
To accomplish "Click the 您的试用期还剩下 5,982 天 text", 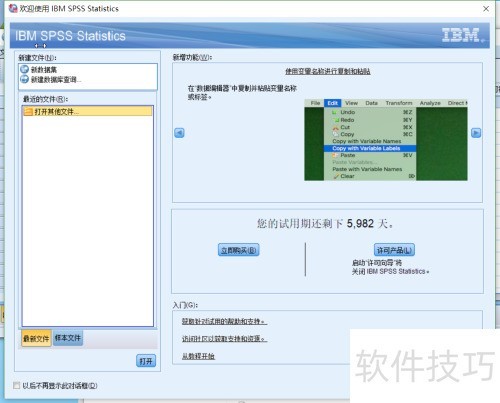I will point(325,223).
